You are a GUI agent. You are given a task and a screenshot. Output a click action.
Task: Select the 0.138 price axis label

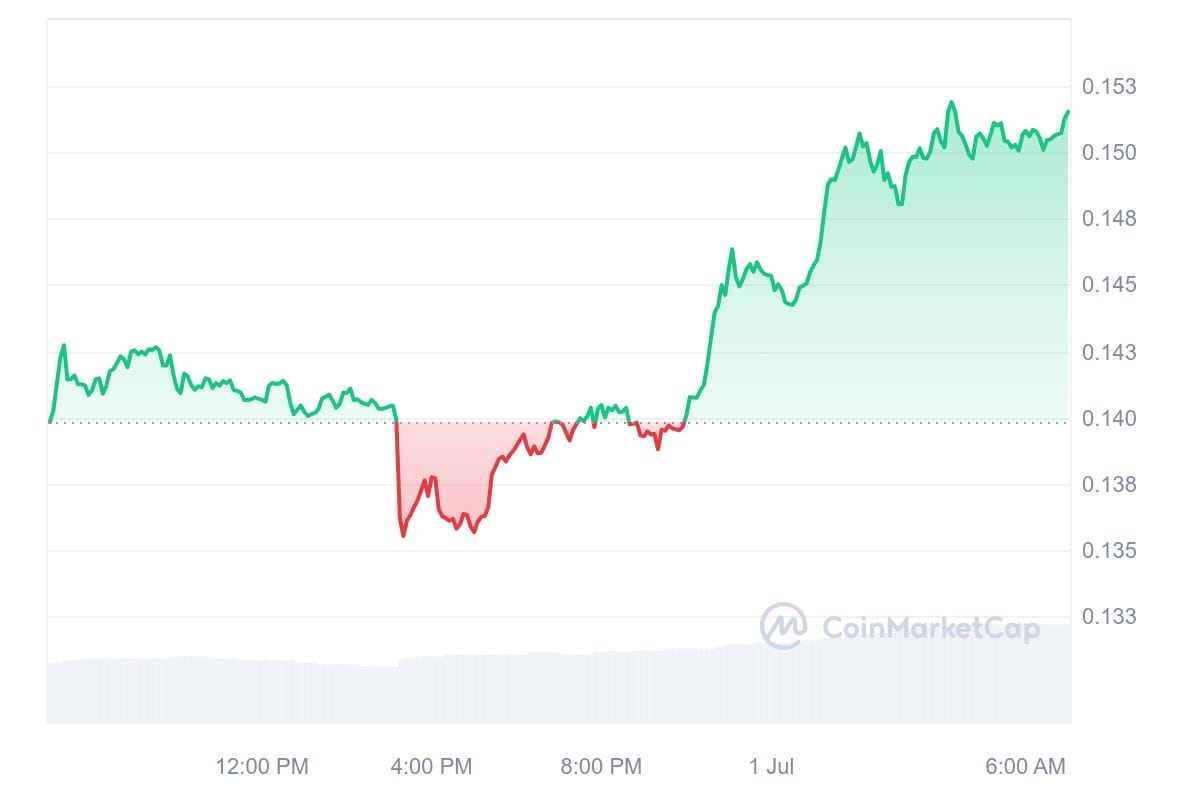pos(1110,485)
